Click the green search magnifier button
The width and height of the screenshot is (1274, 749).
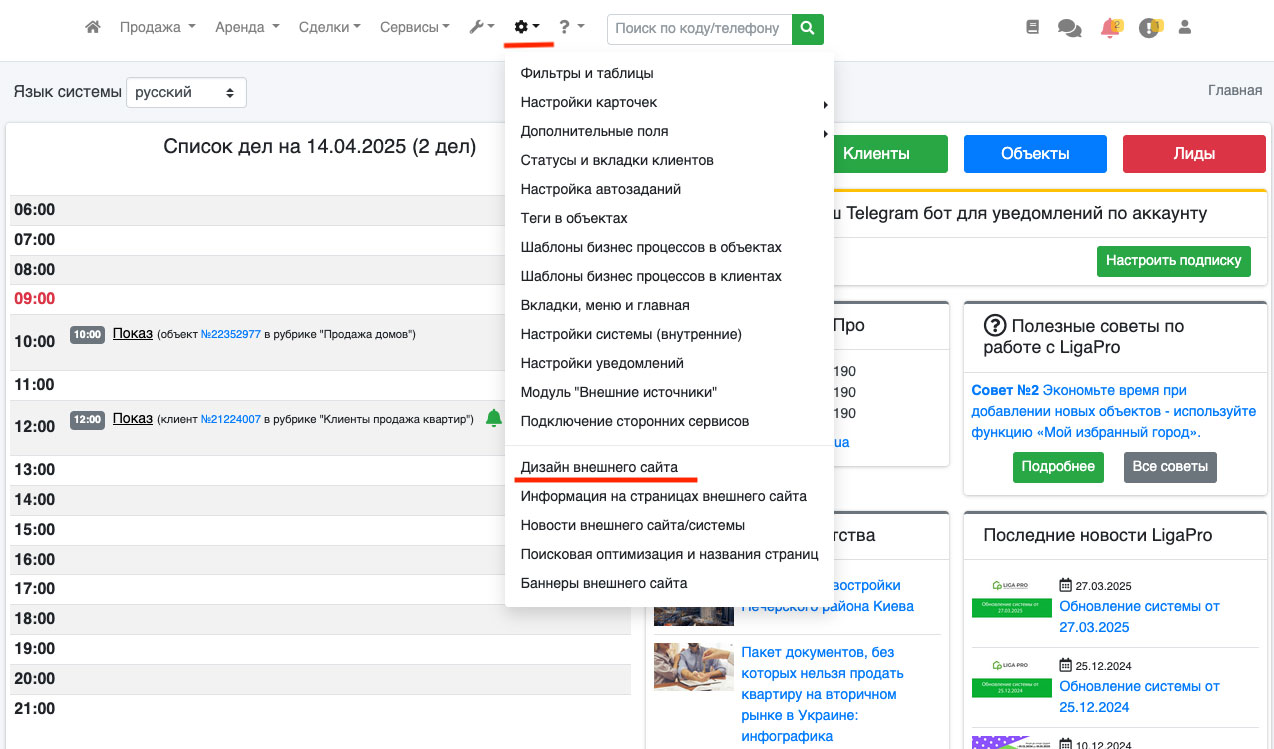coord(808,28)
